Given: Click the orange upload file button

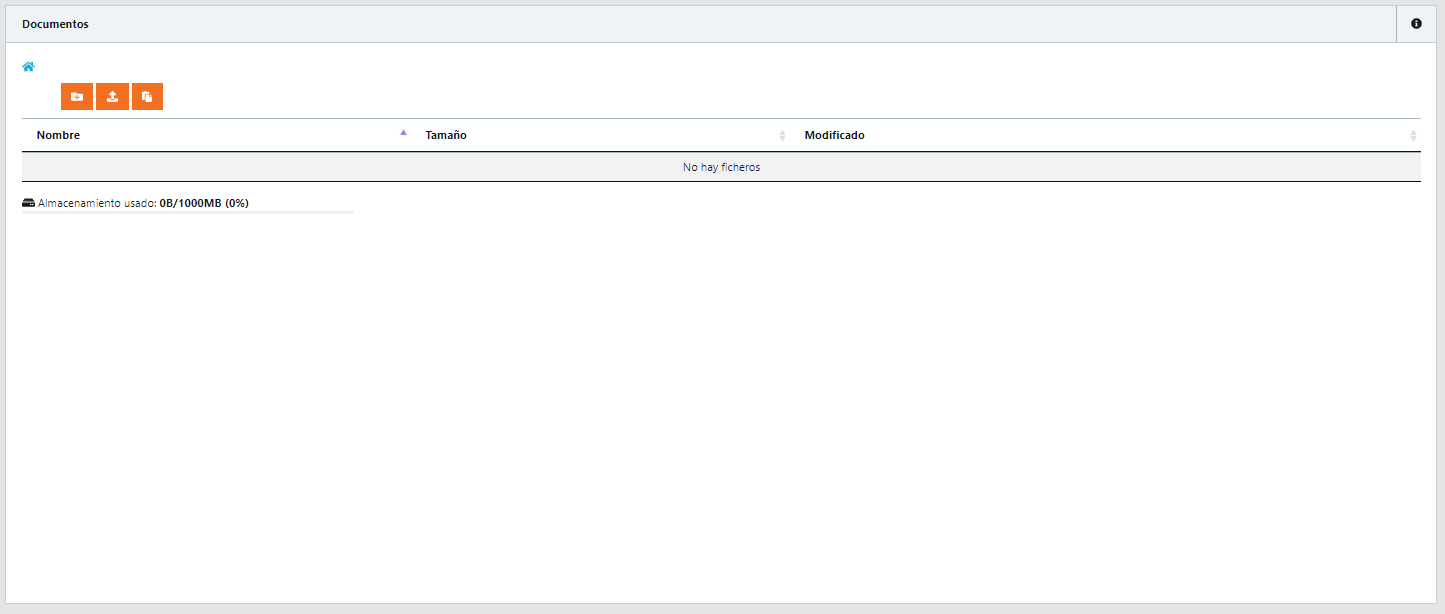Looking at the screenshot, I should point(112,96).
